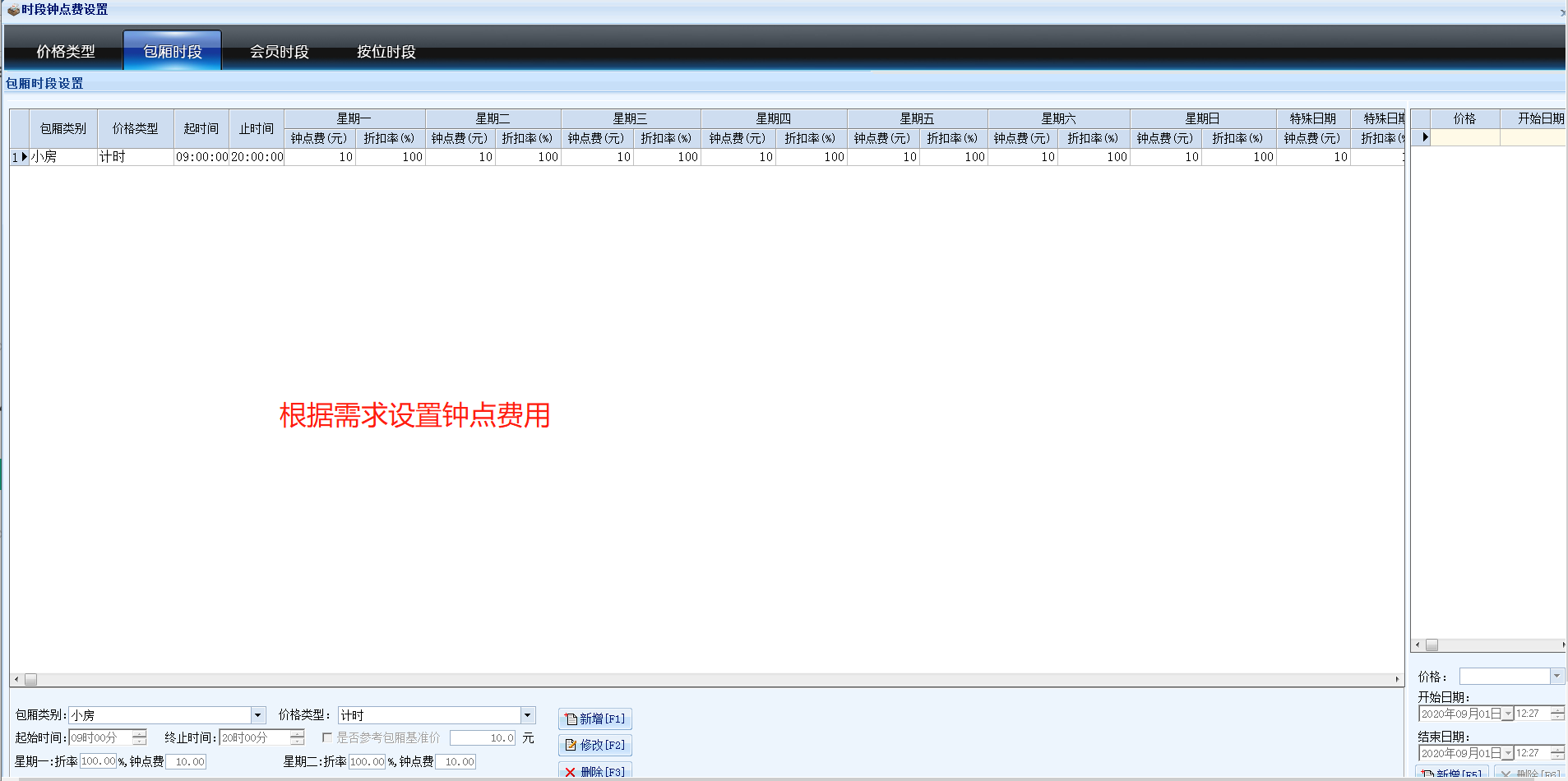Click the 止时间 column header
1568x781 pixels.
coord(257,128)
